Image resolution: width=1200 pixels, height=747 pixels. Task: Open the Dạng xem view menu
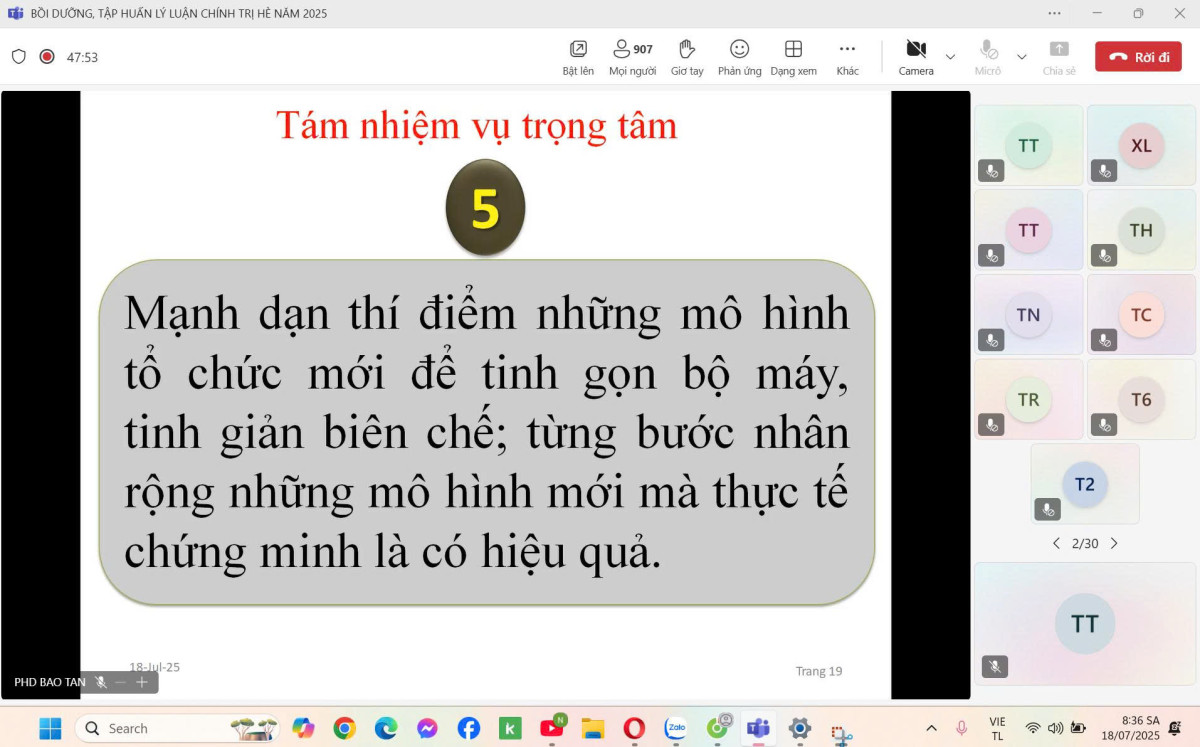click(x=793, y=56)
